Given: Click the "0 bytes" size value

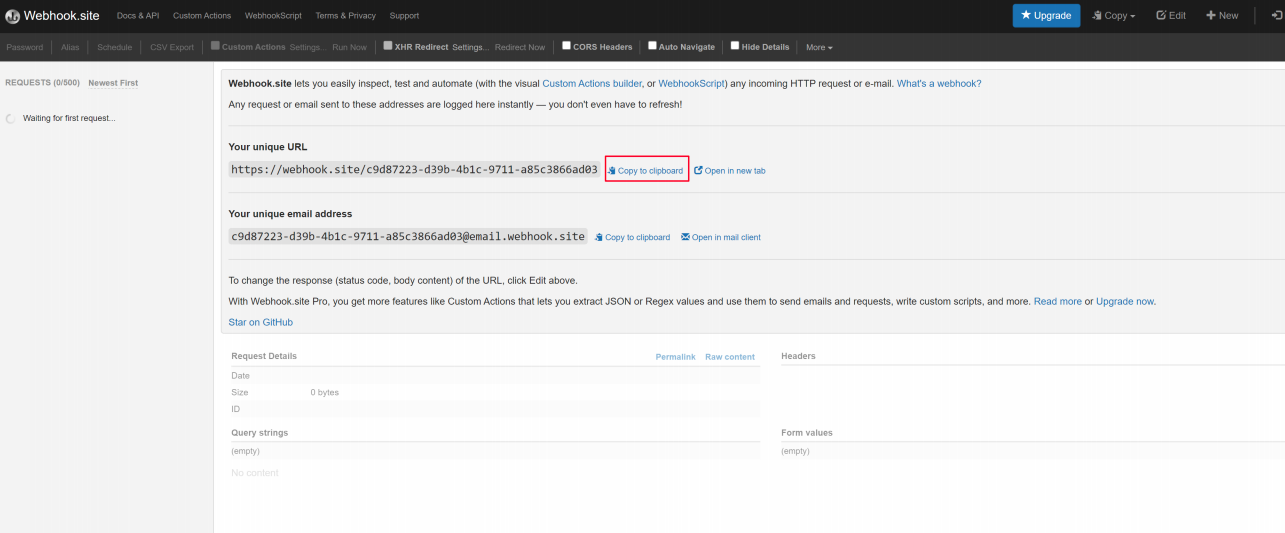Looking at the screenshot, I should 324,393.
